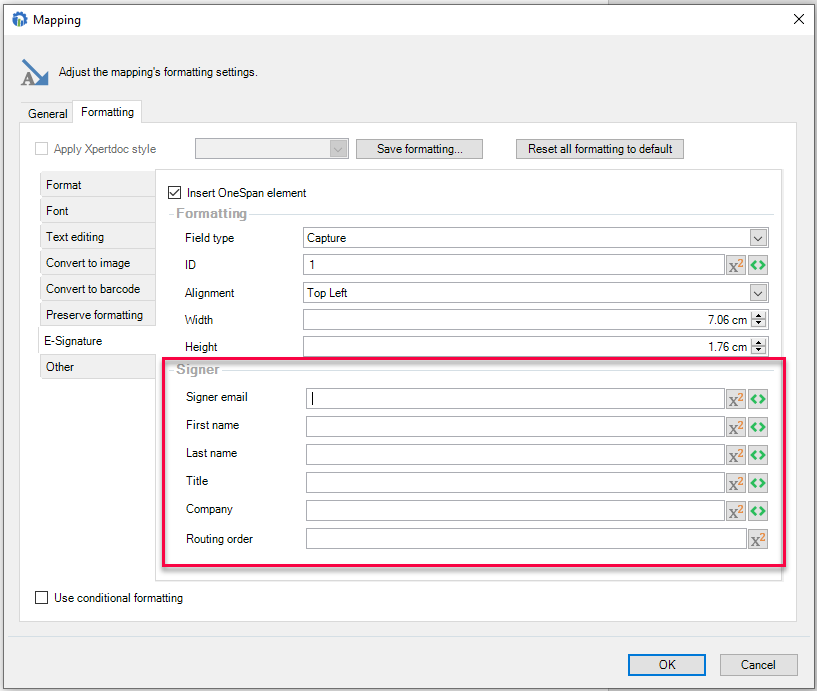This screenshot has width=817, height=691.
Task: Expand the Alignment dropdown
Action: [x=758, y=293]
